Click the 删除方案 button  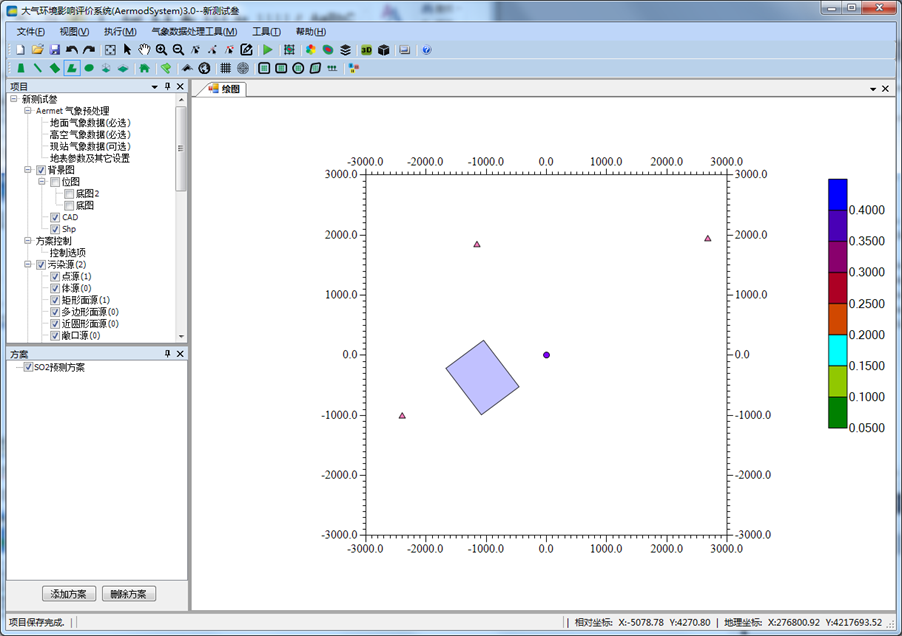pos(128,594)
